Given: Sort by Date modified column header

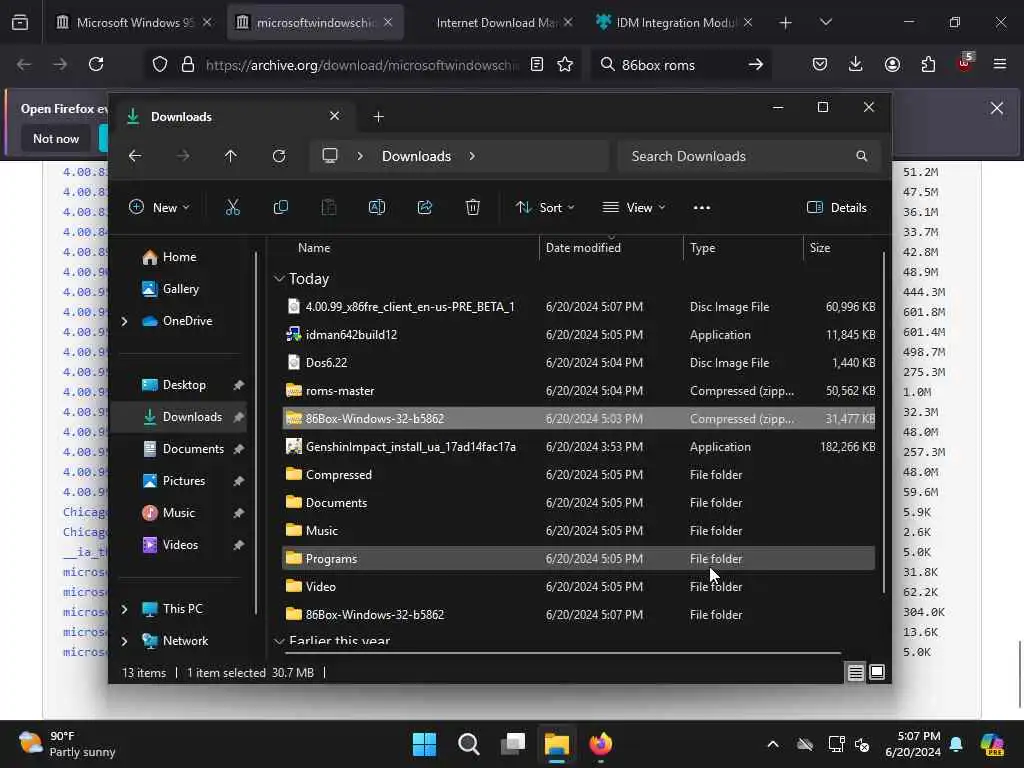Looking at the screenshot, I should (611, 248).
